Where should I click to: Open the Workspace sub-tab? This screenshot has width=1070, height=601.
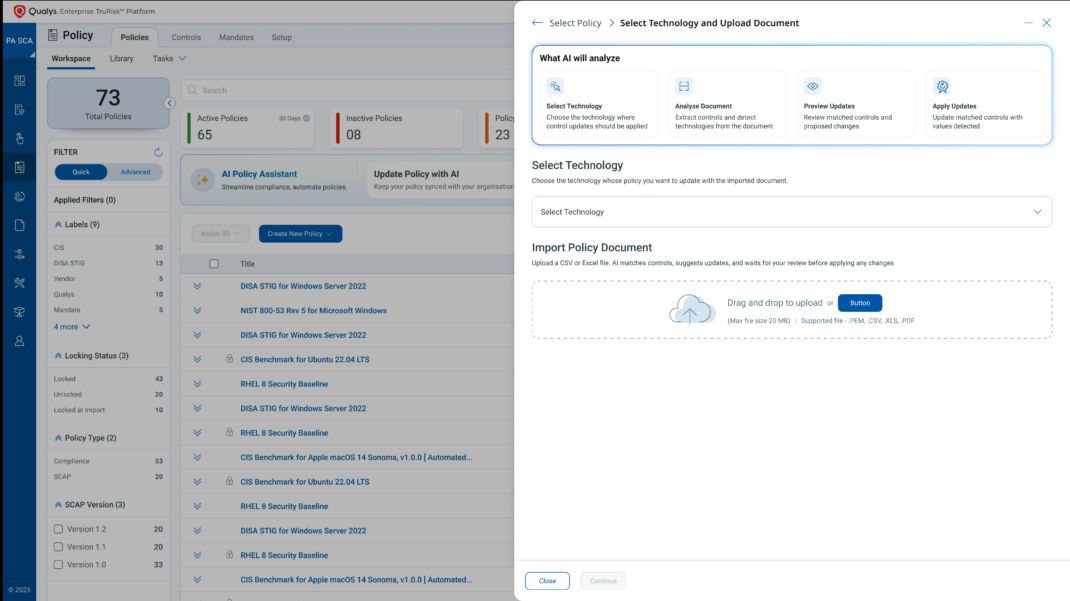[71, 59]
